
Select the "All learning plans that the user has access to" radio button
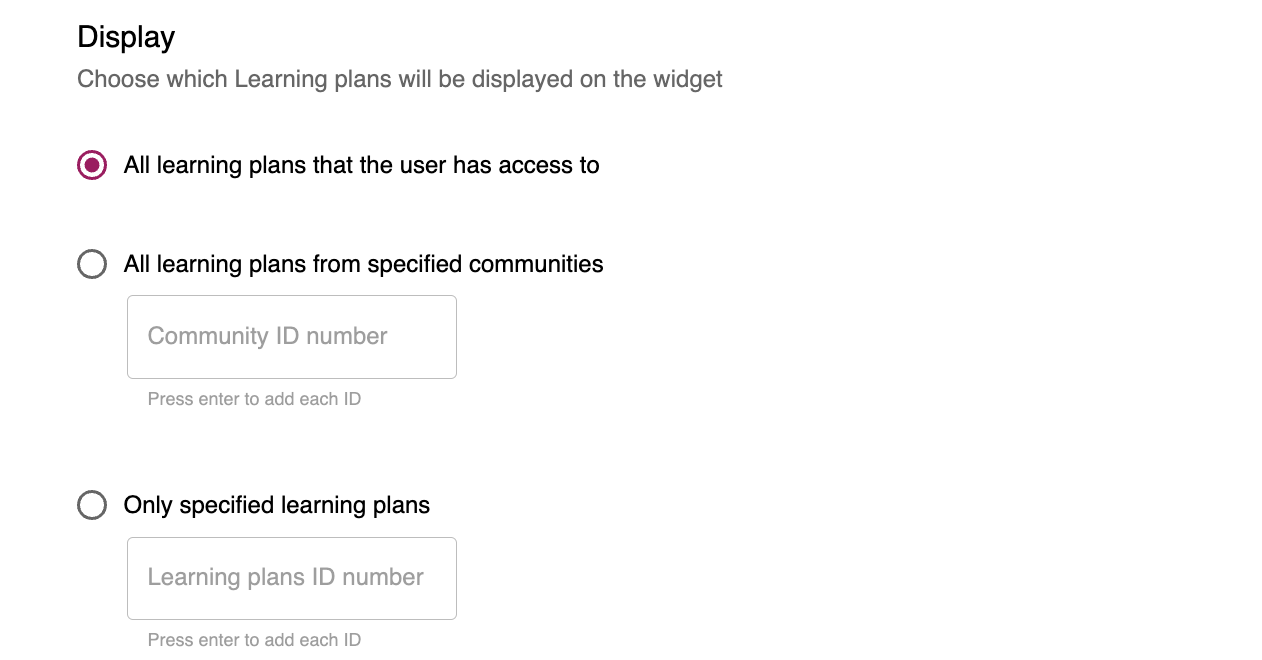coord(92,165)
